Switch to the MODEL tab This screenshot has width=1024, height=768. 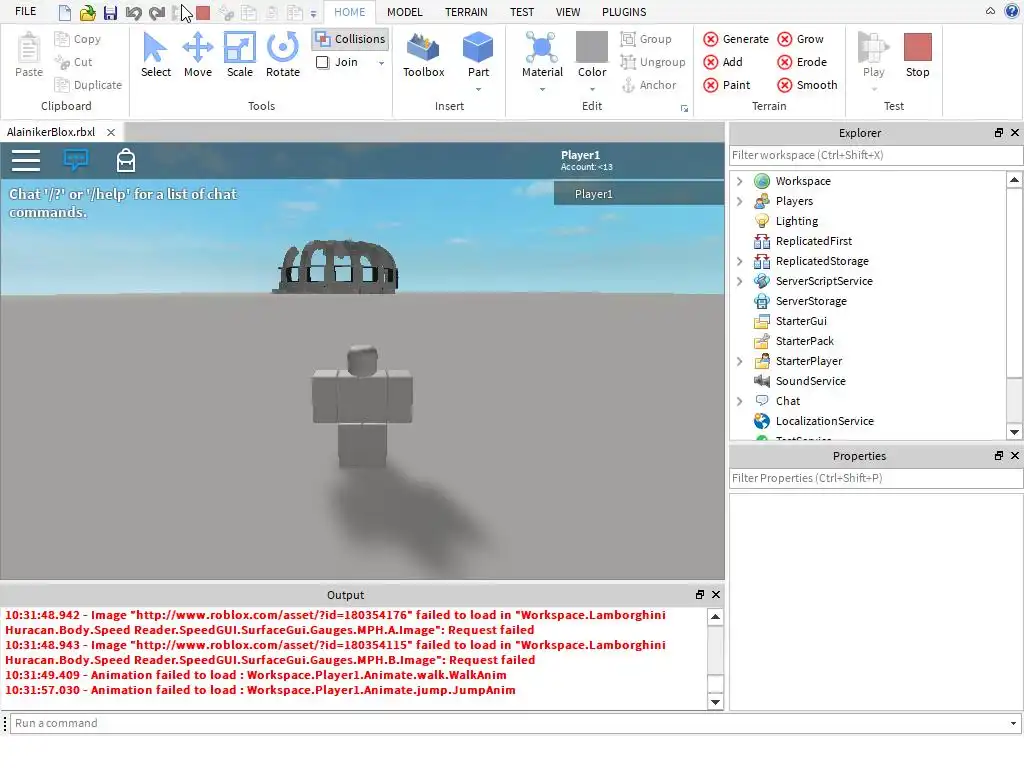[x=404, y=12]
